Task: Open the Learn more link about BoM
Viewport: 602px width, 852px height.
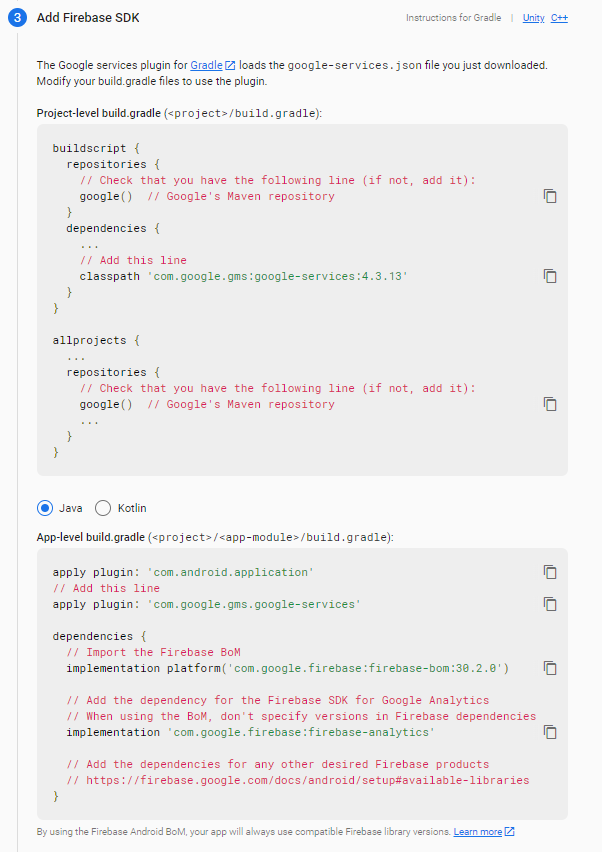Action: coord(478,832)
